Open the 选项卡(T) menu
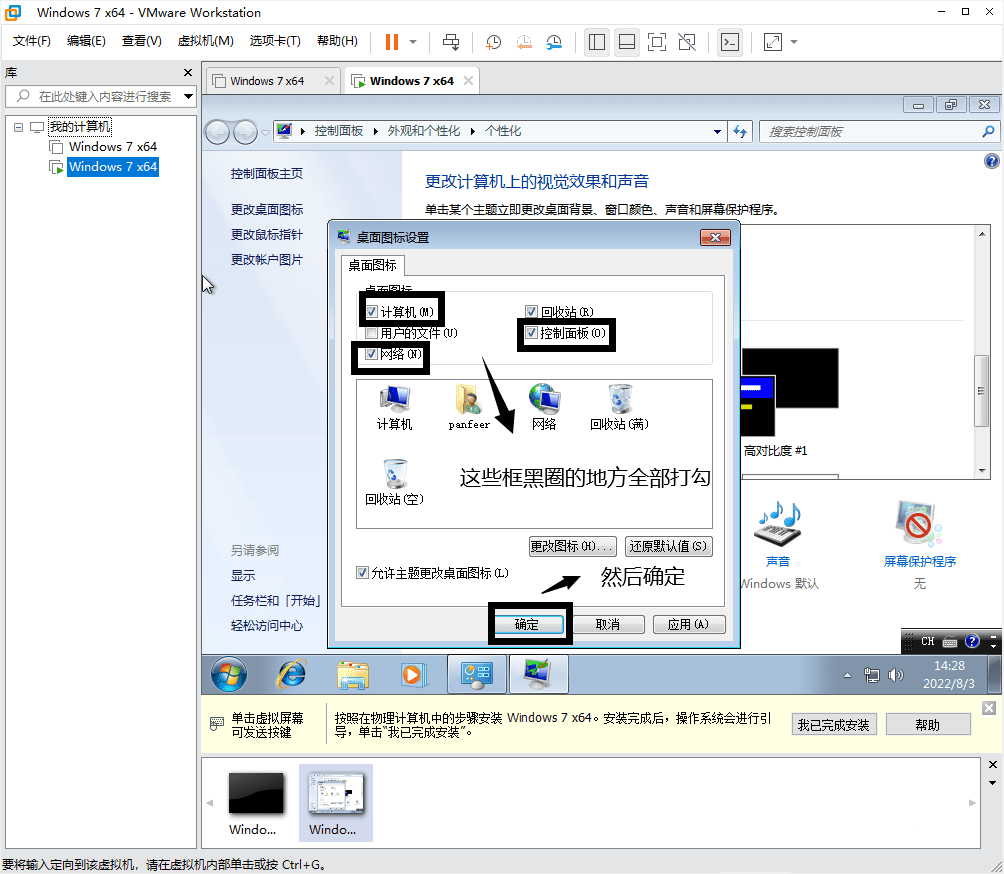The width and height of the screenshot is (1004, 874). click(275, 42)
